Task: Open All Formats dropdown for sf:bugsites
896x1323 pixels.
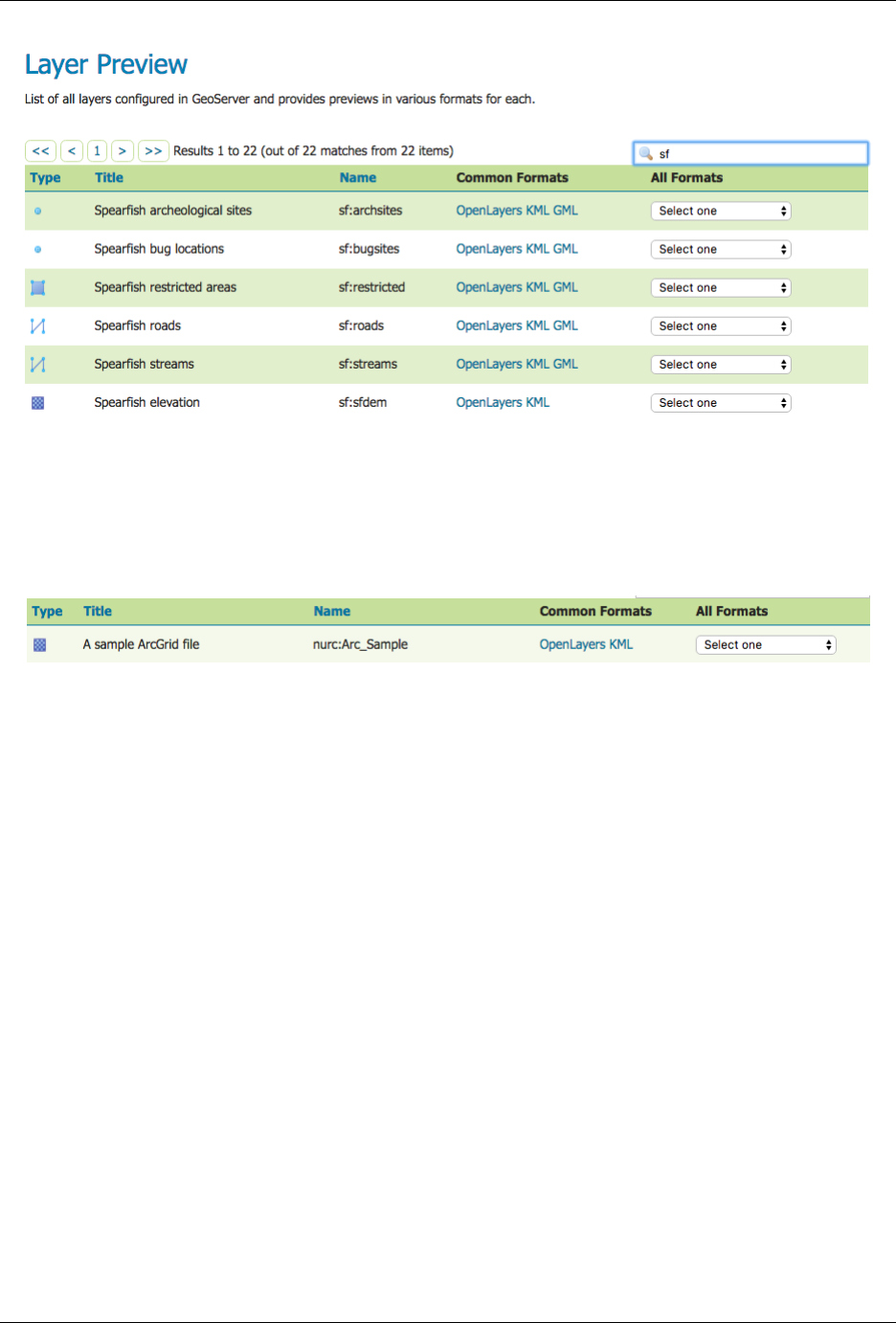Action: click(x=721, y=249)
